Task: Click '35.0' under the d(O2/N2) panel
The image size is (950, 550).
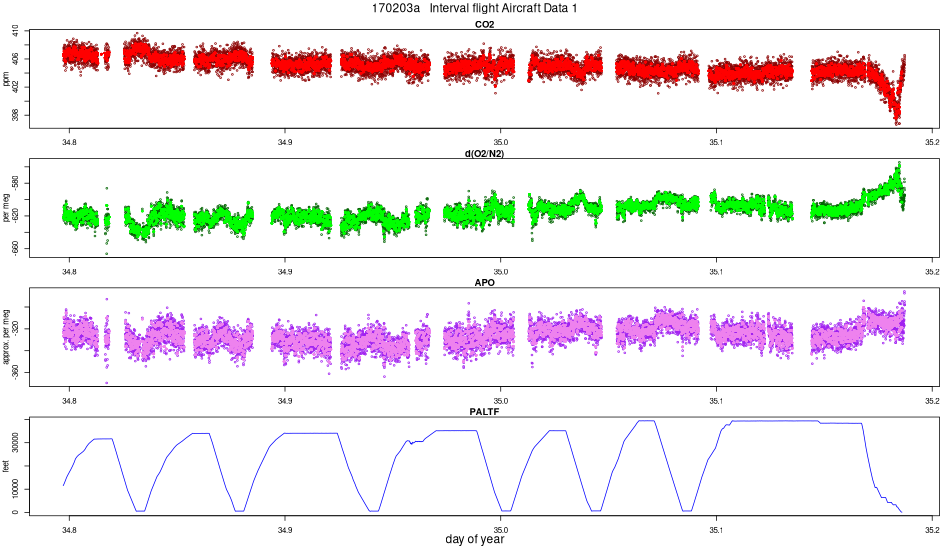Action: click(500, 271)
